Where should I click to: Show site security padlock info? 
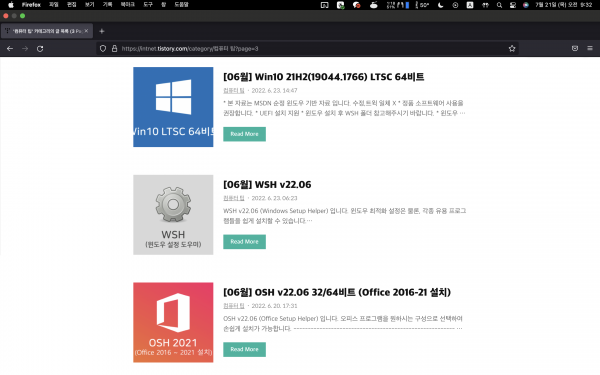coord(114,49)
